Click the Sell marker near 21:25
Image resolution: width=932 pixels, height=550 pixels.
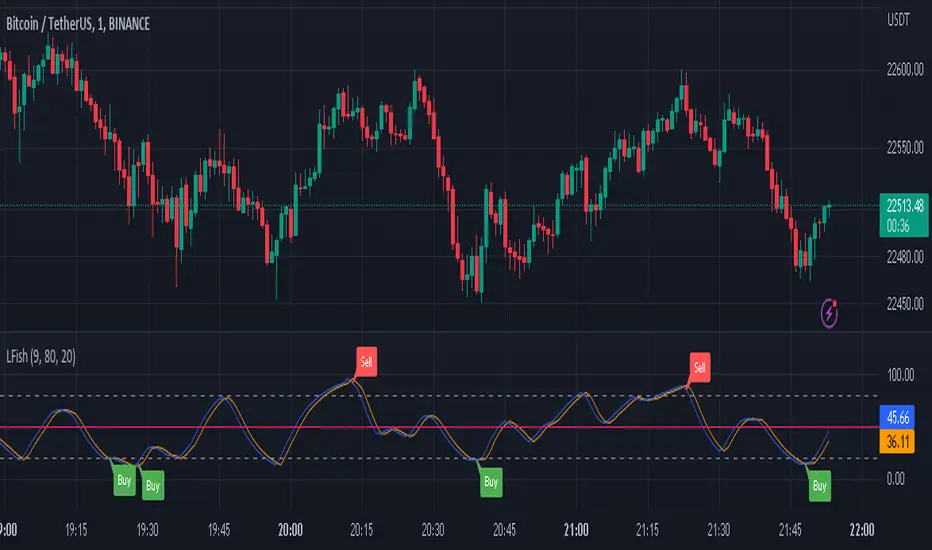[x=700, y=367]
